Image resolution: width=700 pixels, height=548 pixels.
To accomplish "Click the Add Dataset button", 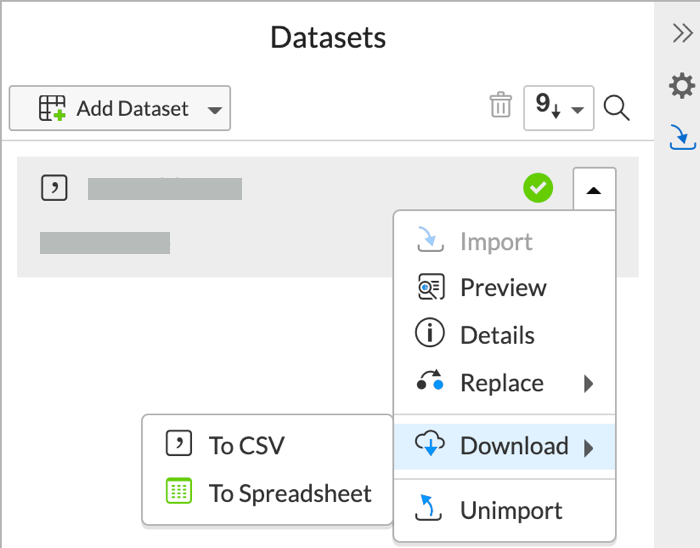I will click(x=120, y=108).
